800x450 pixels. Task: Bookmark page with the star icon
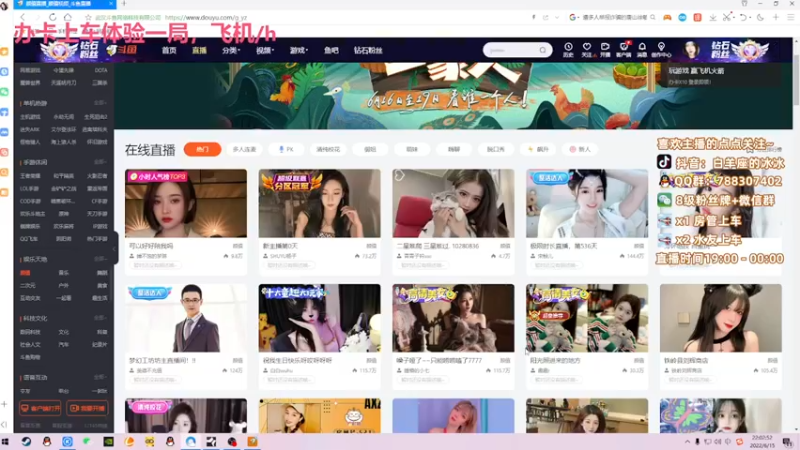[88, 17]
